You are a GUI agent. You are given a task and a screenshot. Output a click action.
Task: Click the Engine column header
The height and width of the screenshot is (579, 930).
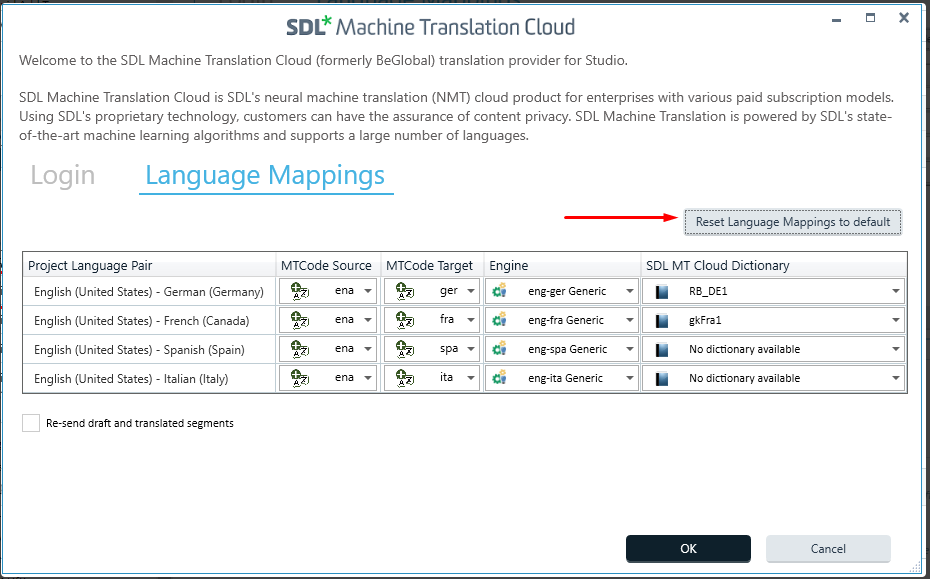(x=562, y=265)
